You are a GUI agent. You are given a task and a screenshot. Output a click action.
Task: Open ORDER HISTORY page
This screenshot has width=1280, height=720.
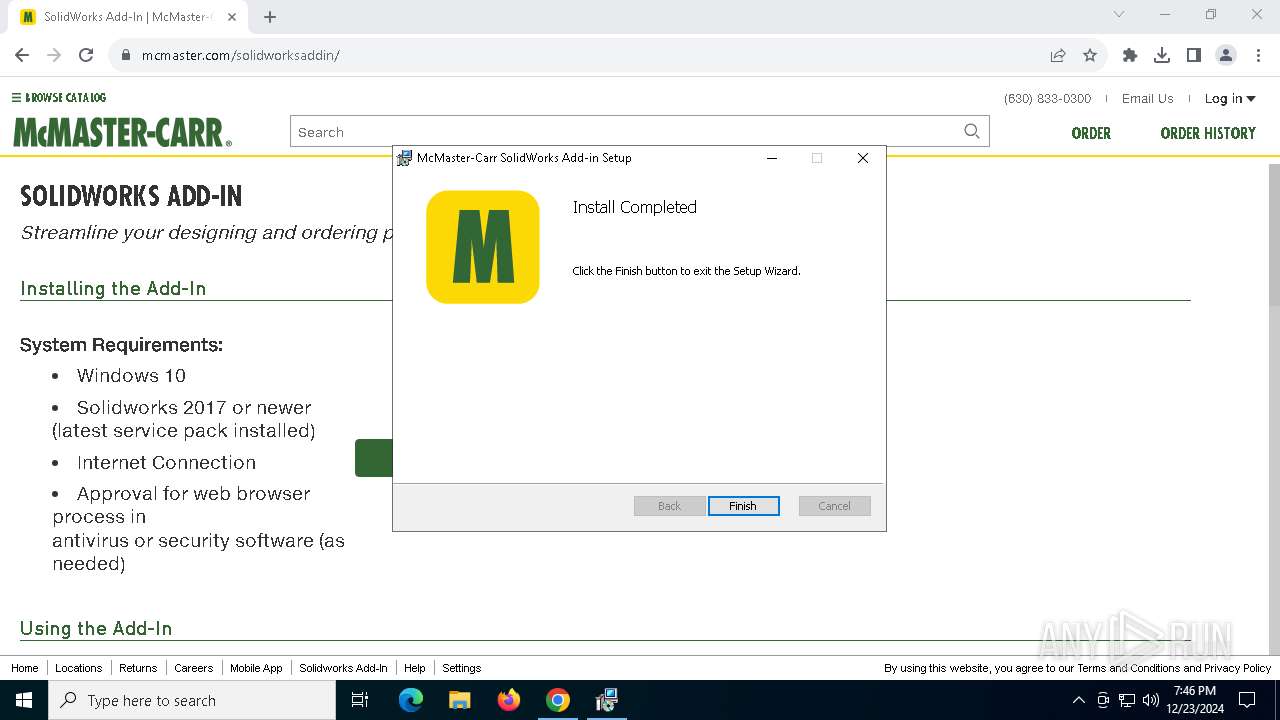(x=1208, y=133)
